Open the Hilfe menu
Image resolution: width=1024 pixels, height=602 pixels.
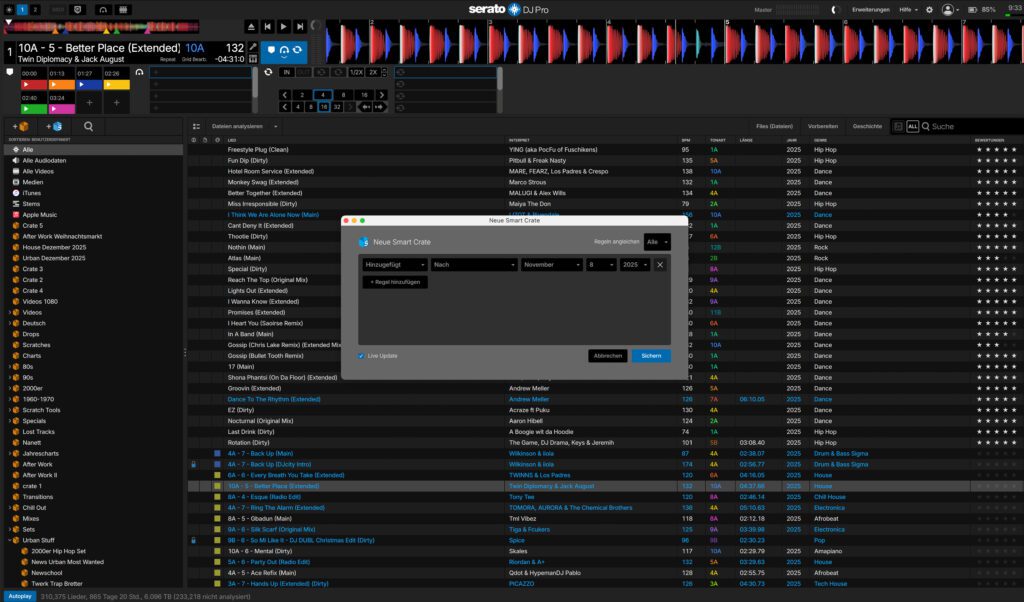coord(908,9)
